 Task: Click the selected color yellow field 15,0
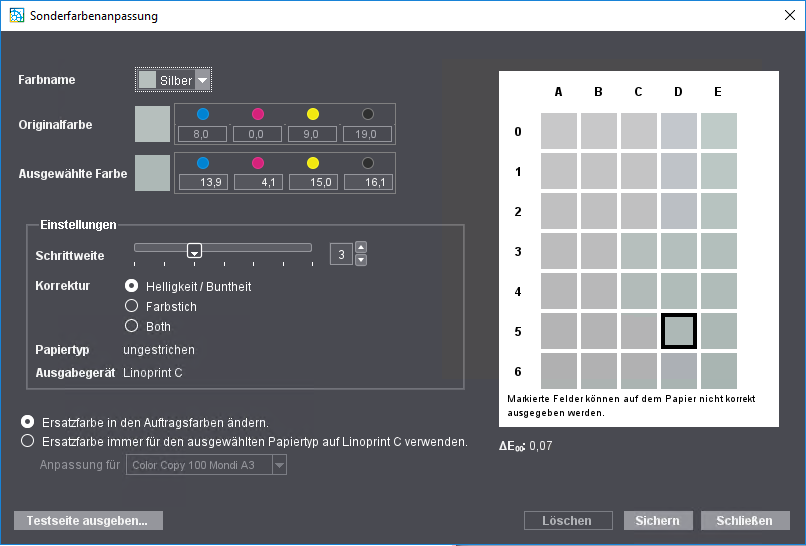pyautogui.click(x=313, y=182)
